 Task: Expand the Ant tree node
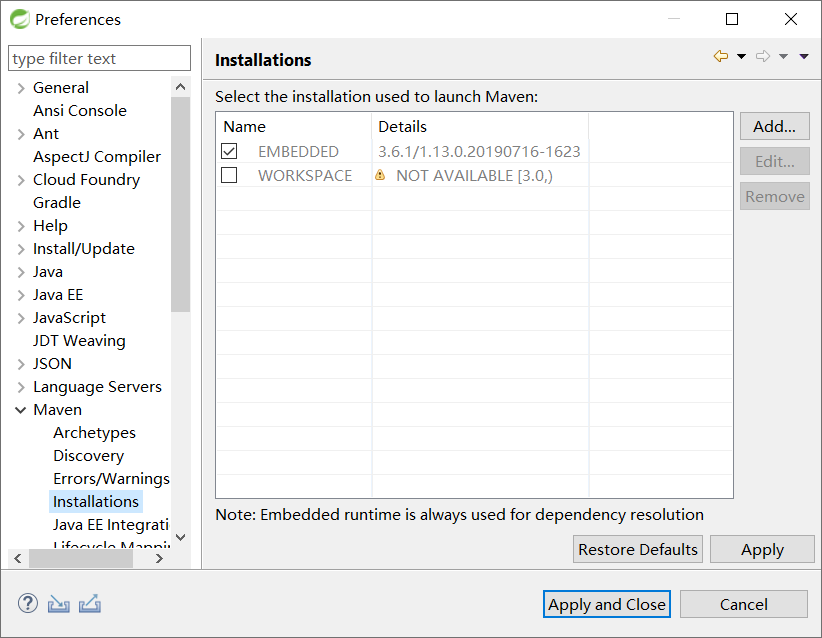coord(21,134)
